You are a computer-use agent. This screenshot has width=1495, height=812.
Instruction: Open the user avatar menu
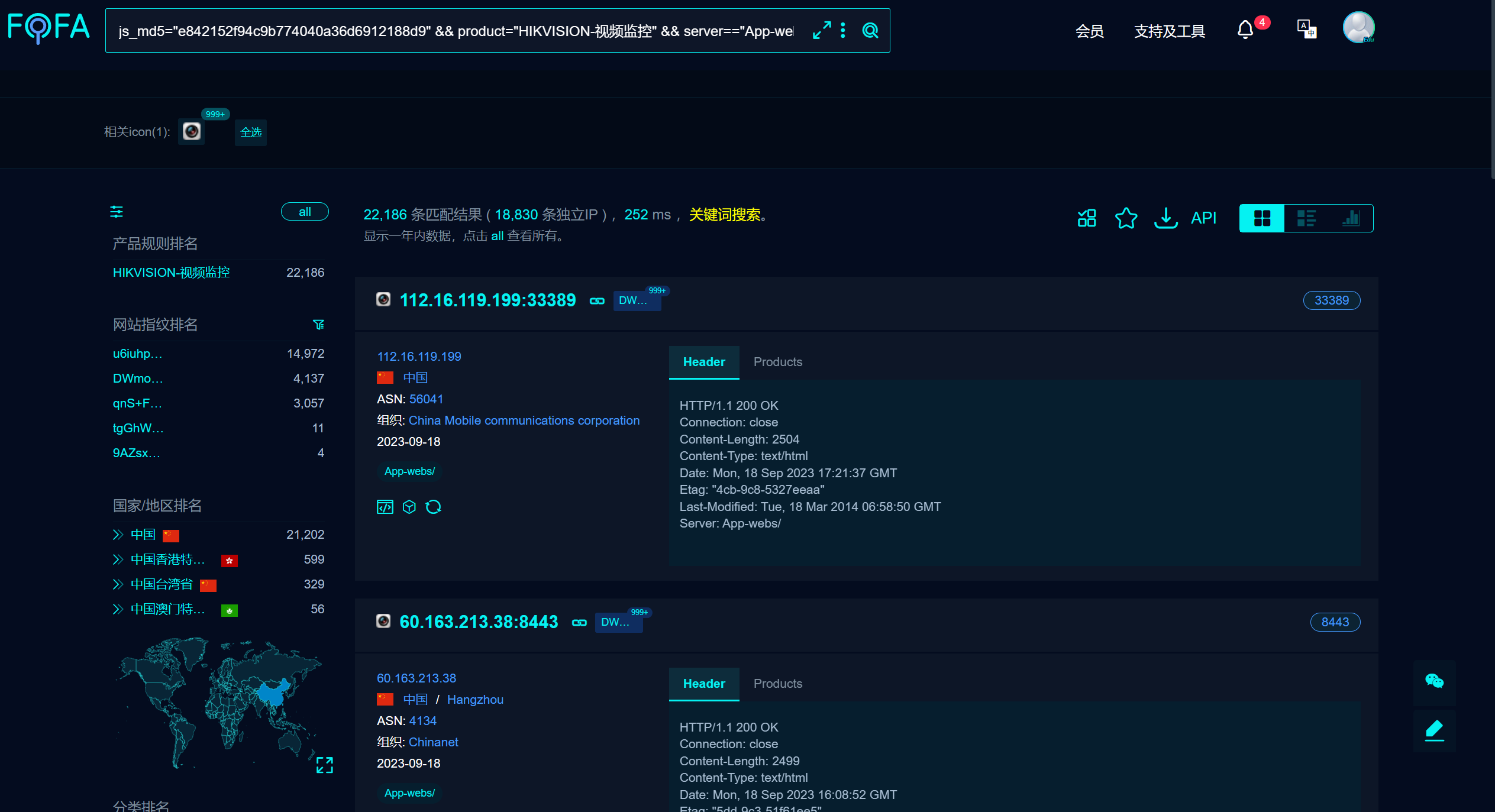click(1358, 28)
